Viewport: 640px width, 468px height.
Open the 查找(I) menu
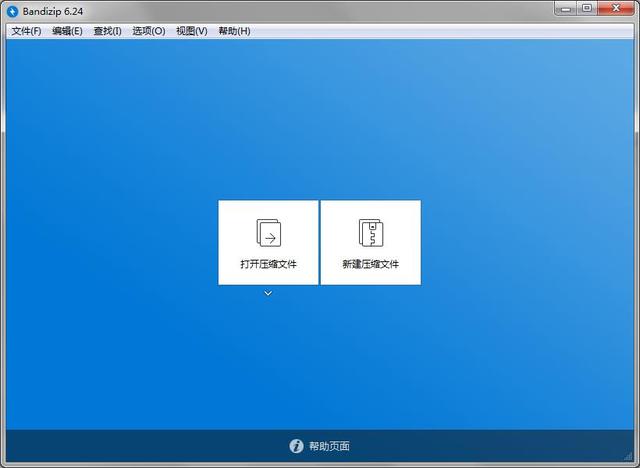pos(107,31)
